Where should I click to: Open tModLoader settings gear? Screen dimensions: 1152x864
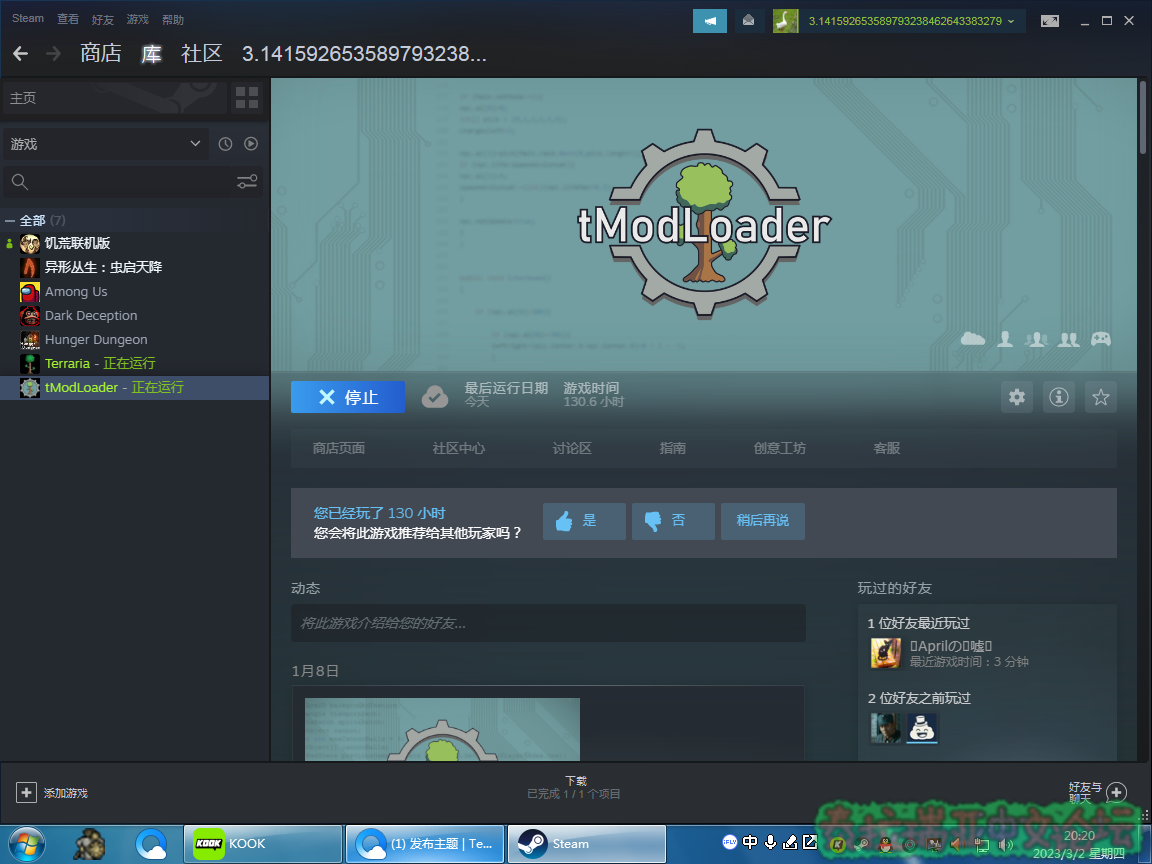coord(1017,397)
